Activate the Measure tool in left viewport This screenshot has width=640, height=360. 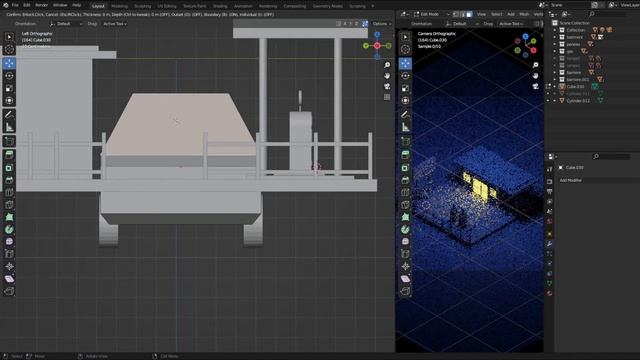[9, 127]
